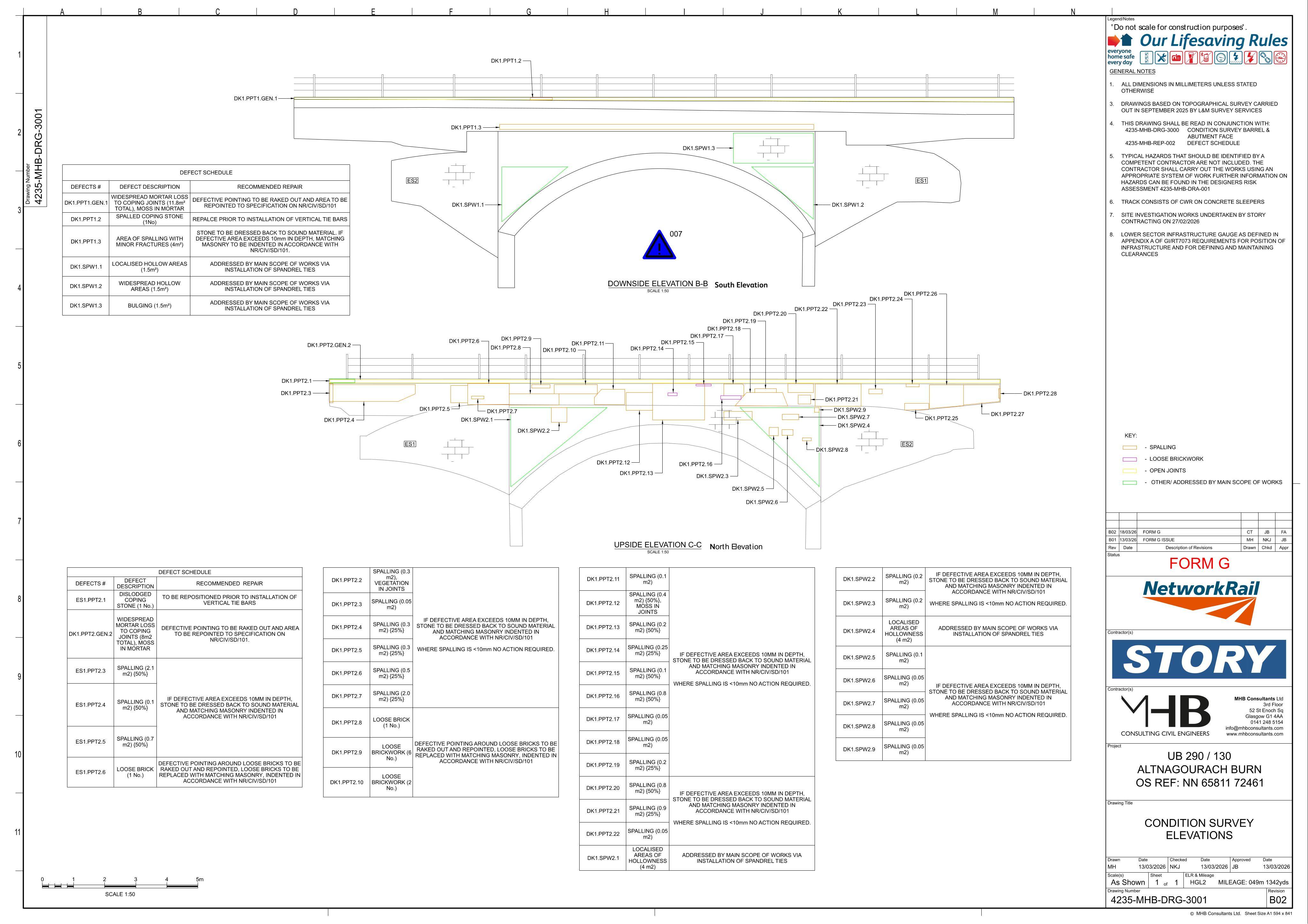This screenshot has width=1308, height=924.
Task: Click the DK1.PPT2.26 callout label
Action: tap(920, 294)
